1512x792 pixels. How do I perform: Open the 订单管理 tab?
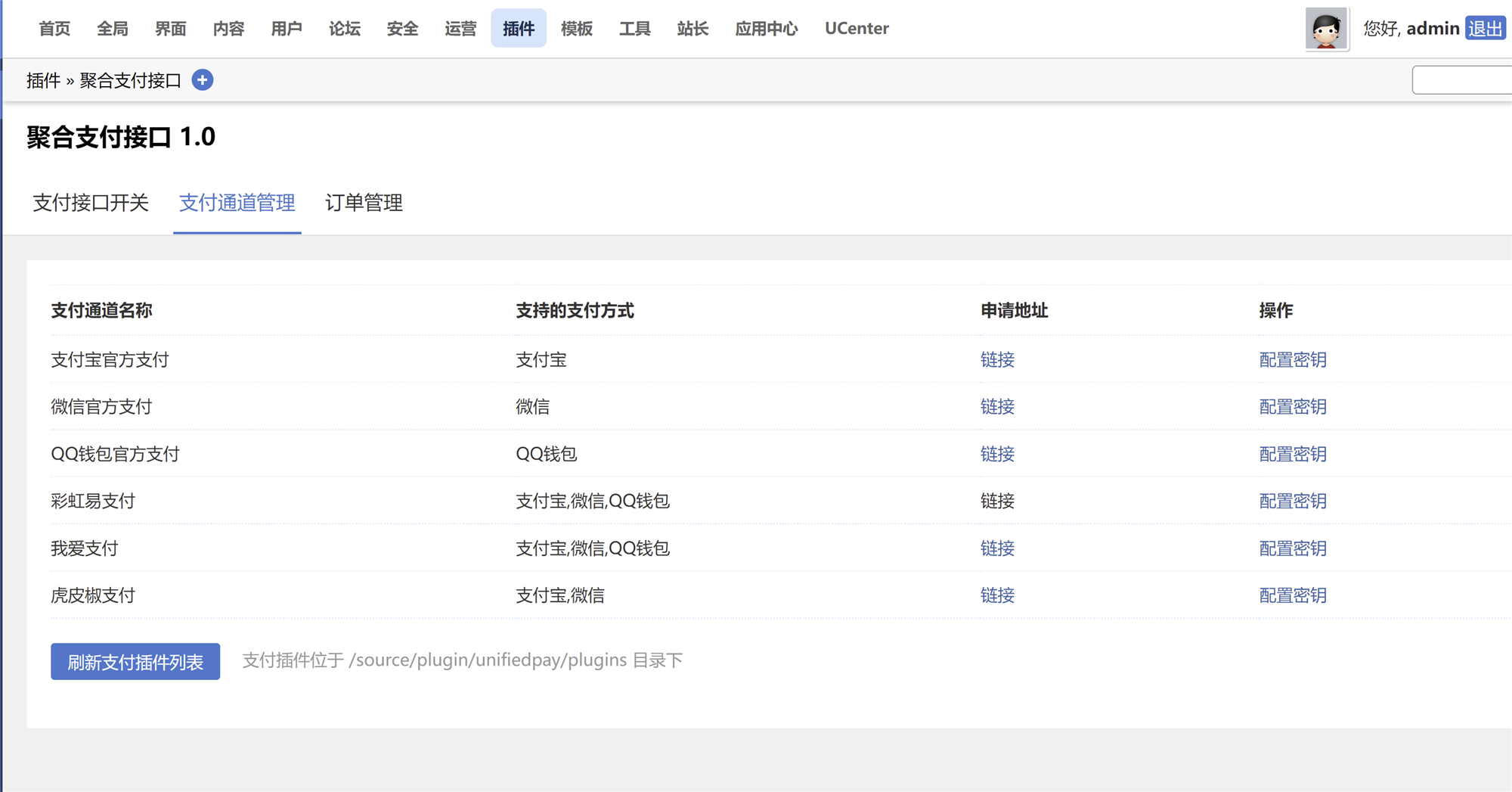point(364,203)
